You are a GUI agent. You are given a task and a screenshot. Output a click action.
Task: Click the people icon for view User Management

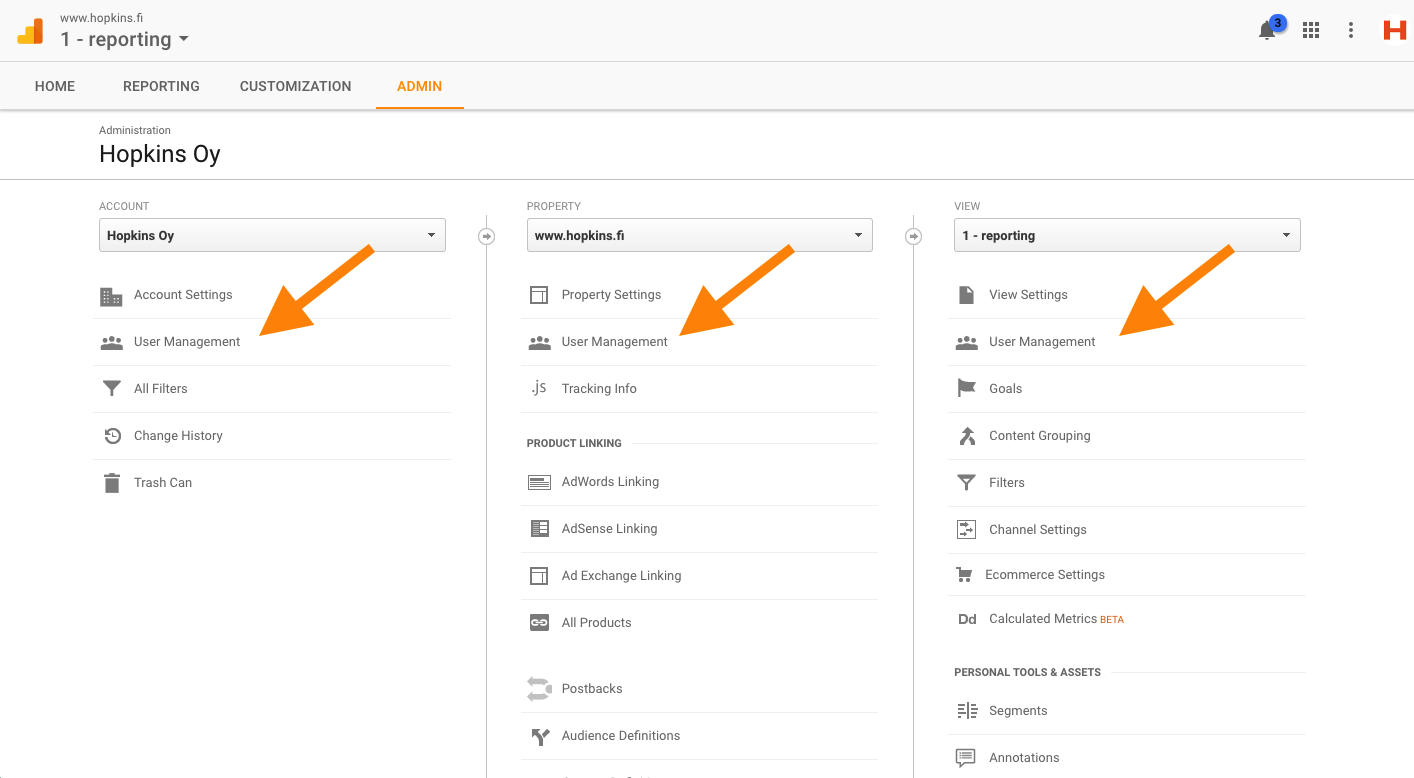pyautogui.click(x=966, y=342)
